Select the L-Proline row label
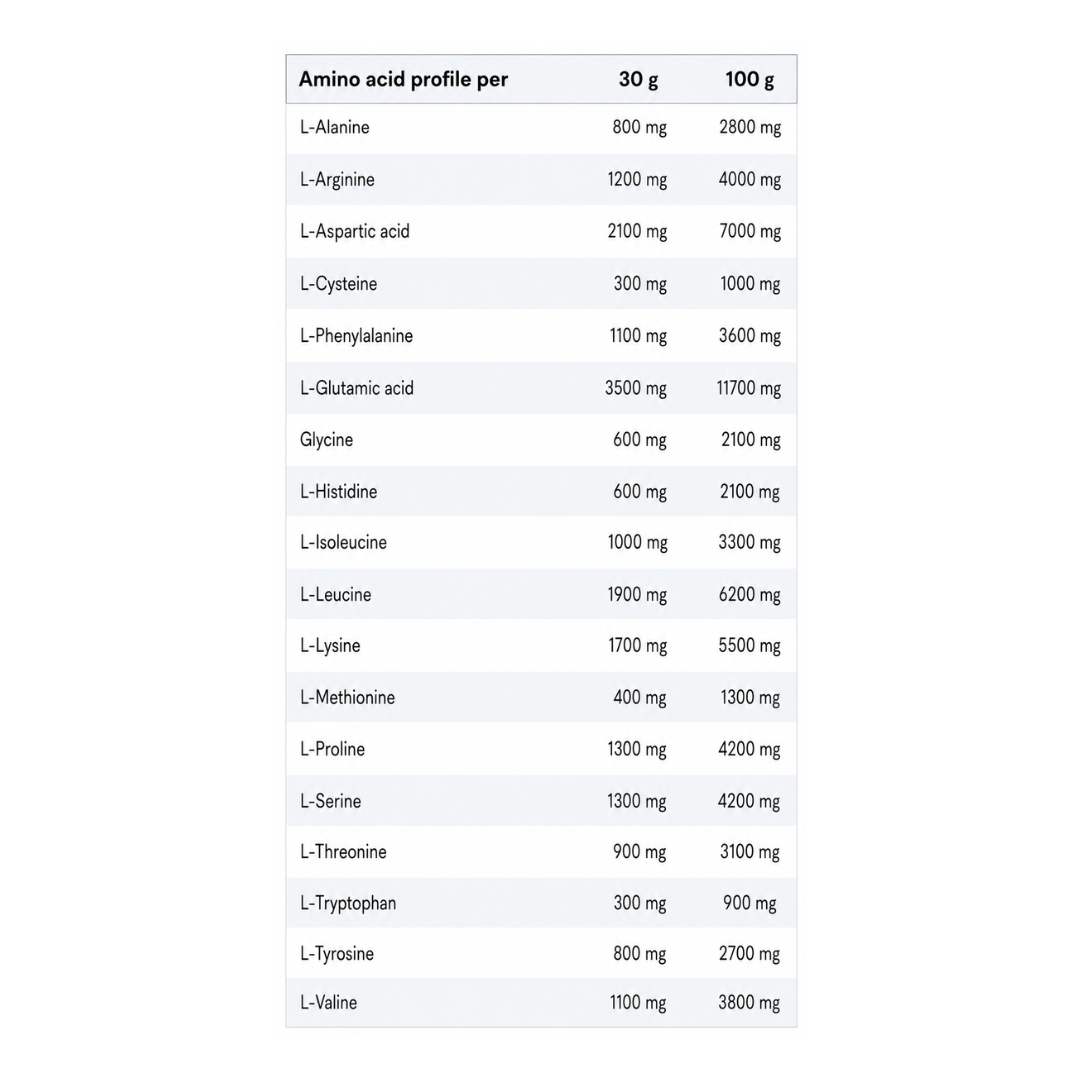The height and width of the screenshot is (1080, 1080). point(332,749)
